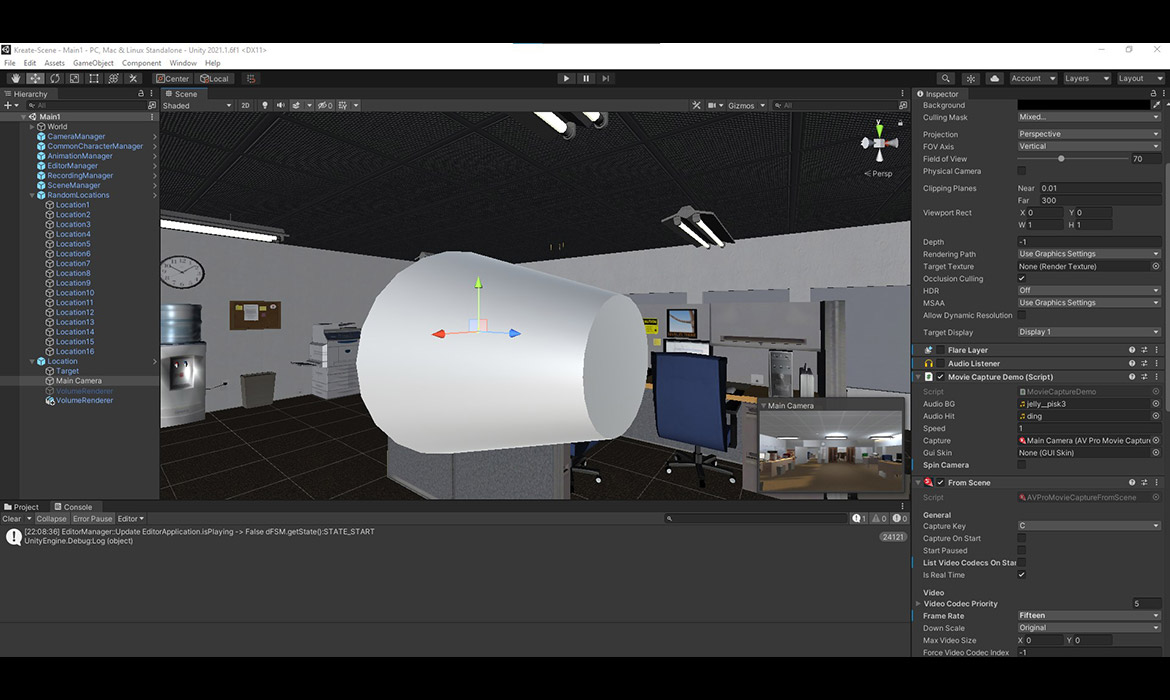Click the Play button
Image resolution: width=1170 pixels, height=700 pixels.
[566, 78]
